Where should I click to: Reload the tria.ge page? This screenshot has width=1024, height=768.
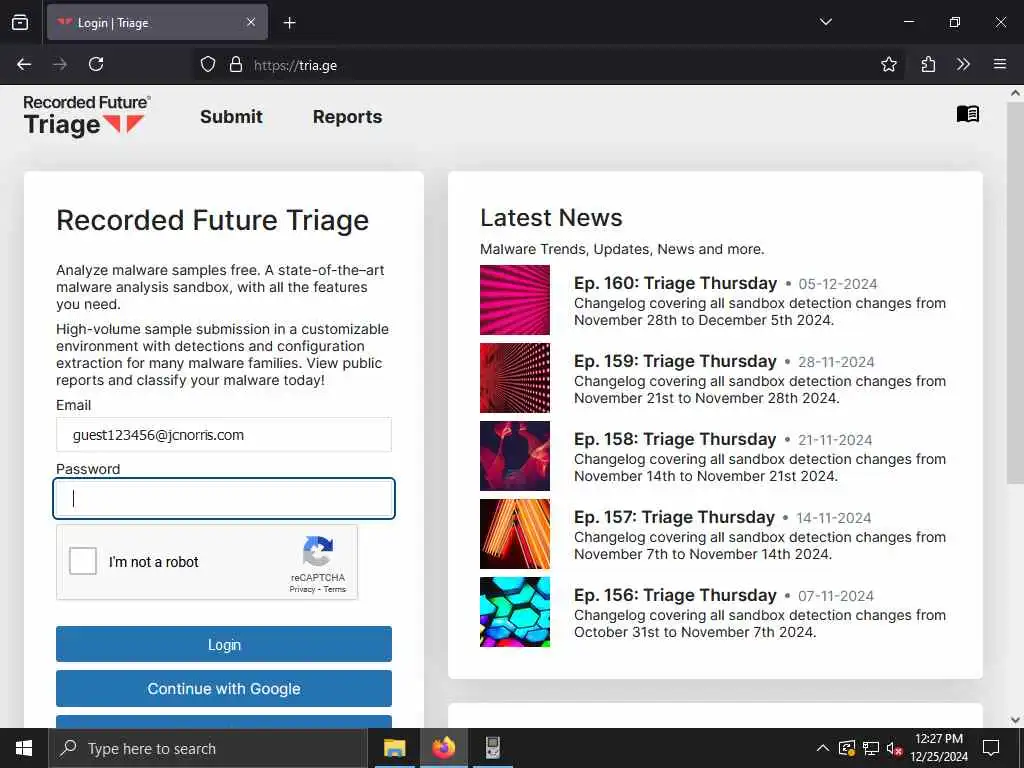(96, 64)
